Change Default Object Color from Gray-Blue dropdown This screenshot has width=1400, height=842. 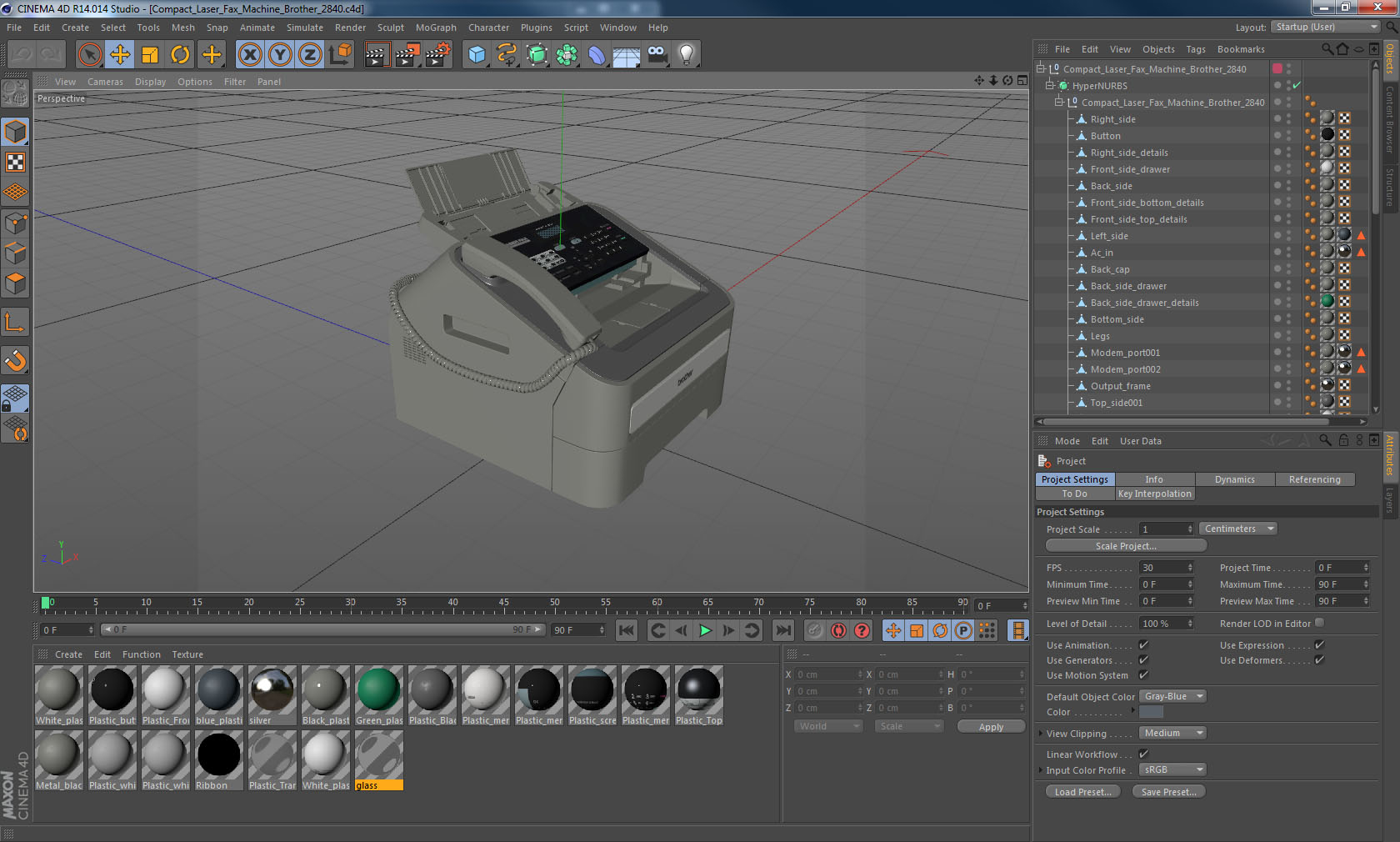click(x=1172, y=696)
